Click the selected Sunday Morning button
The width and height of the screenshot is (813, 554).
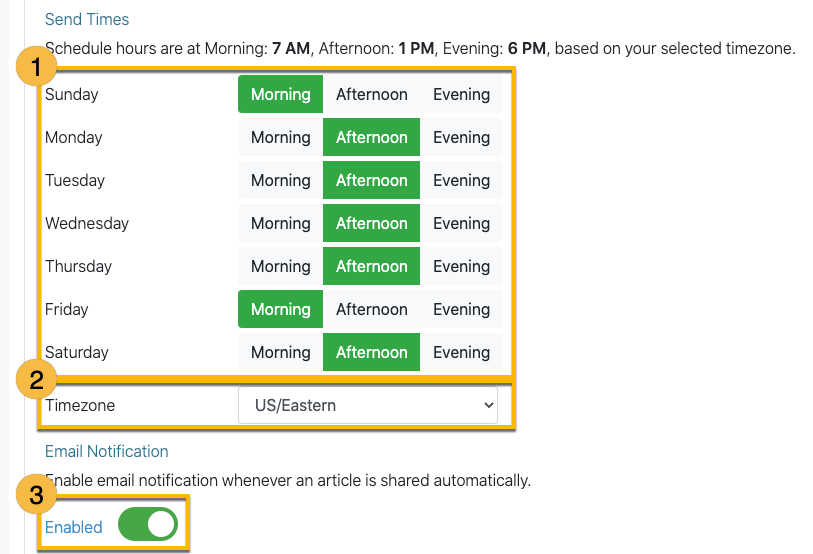(281, 94)
